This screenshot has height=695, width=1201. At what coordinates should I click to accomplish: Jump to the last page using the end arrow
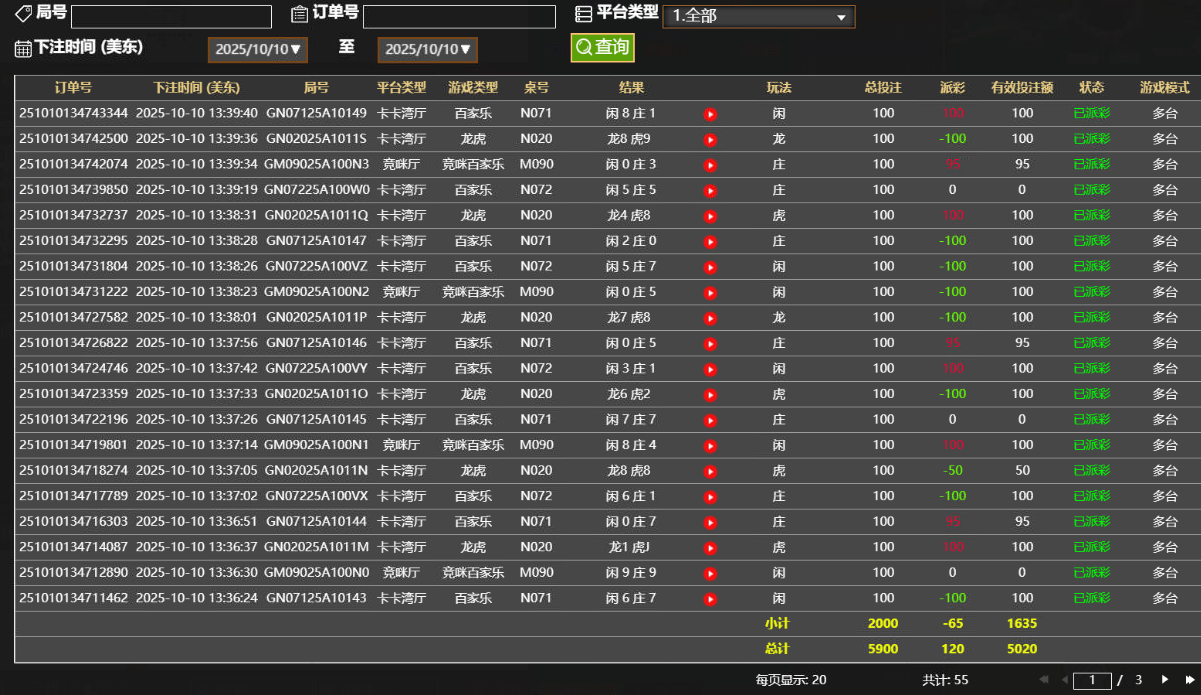(x=1189, y=678)
